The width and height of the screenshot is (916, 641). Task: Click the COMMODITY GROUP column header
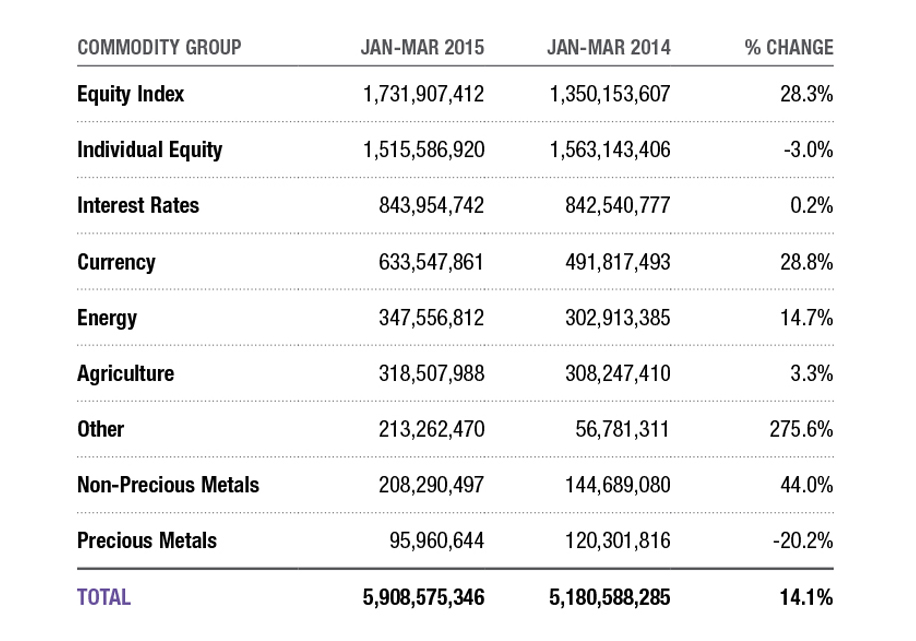coord(159,48)
